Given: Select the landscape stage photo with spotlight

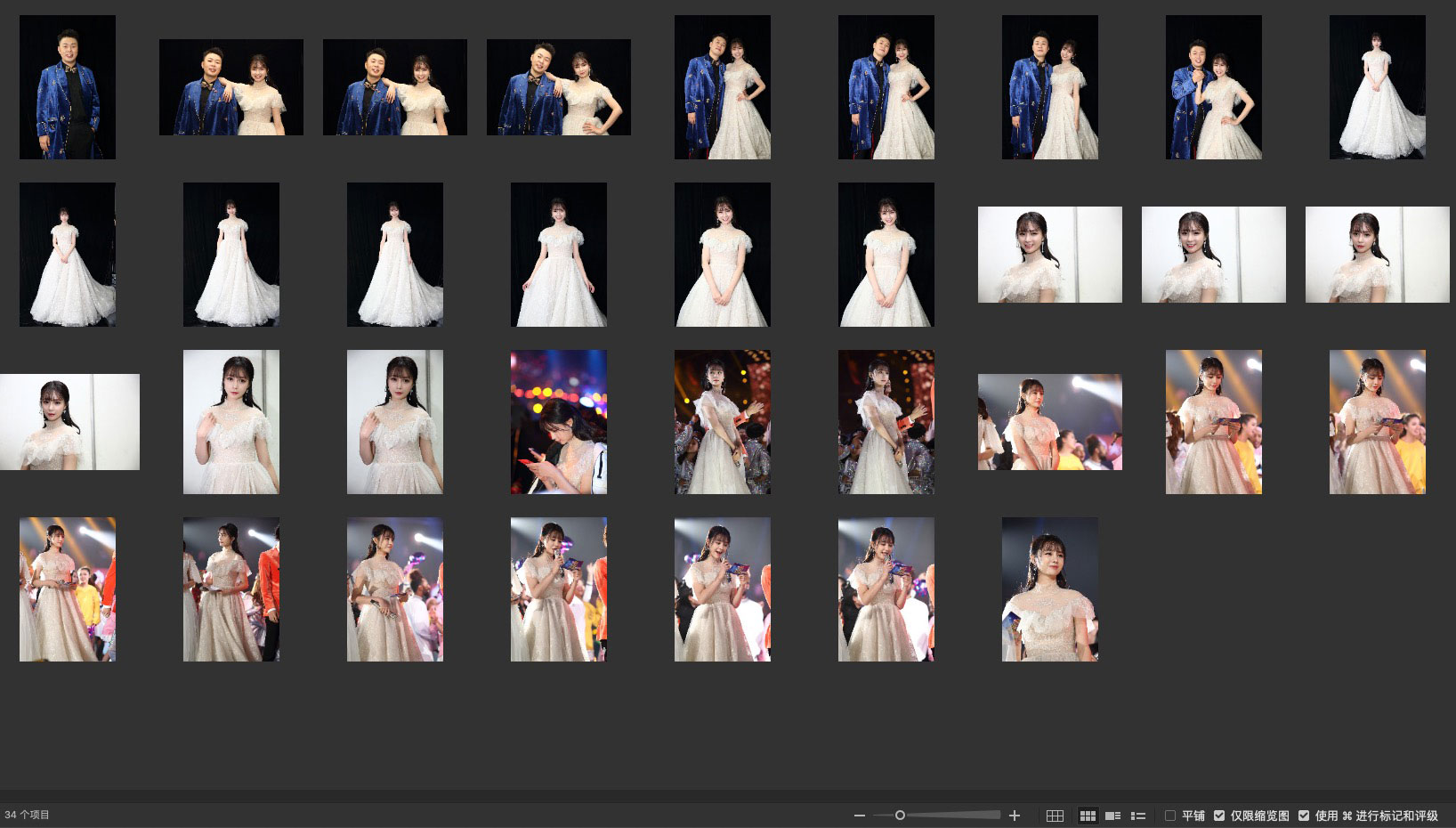Looking at the screenshot, I should point(1049,422).
